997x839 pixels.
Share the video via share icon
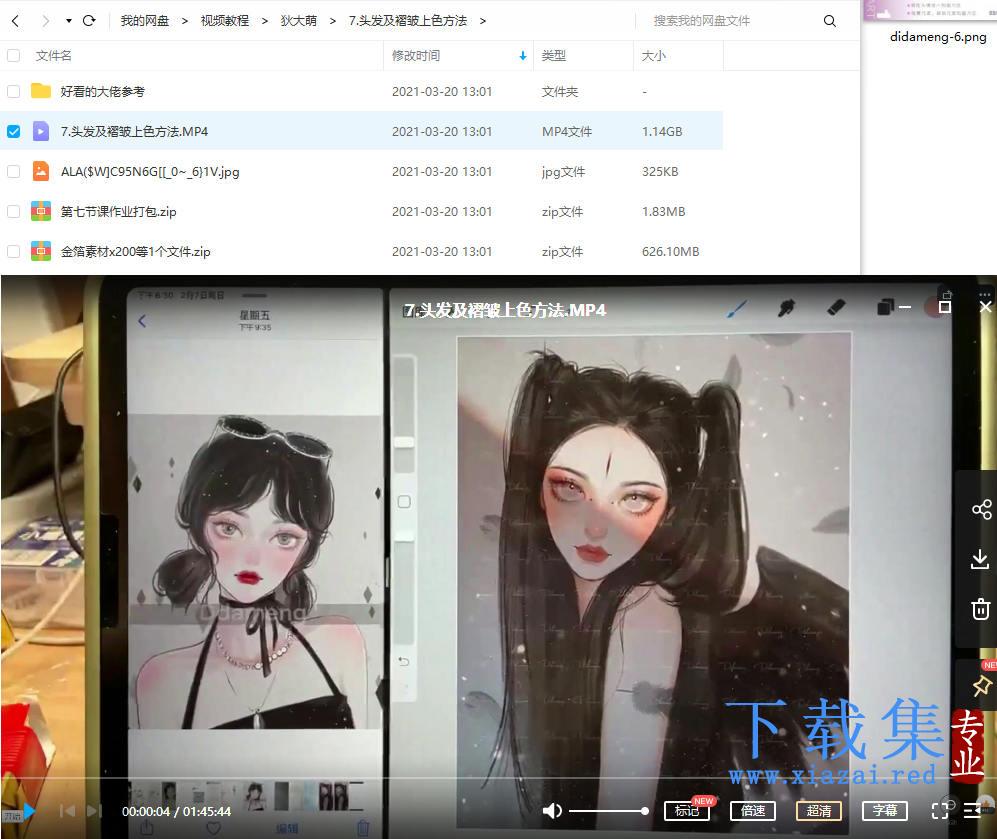(981, 509)
